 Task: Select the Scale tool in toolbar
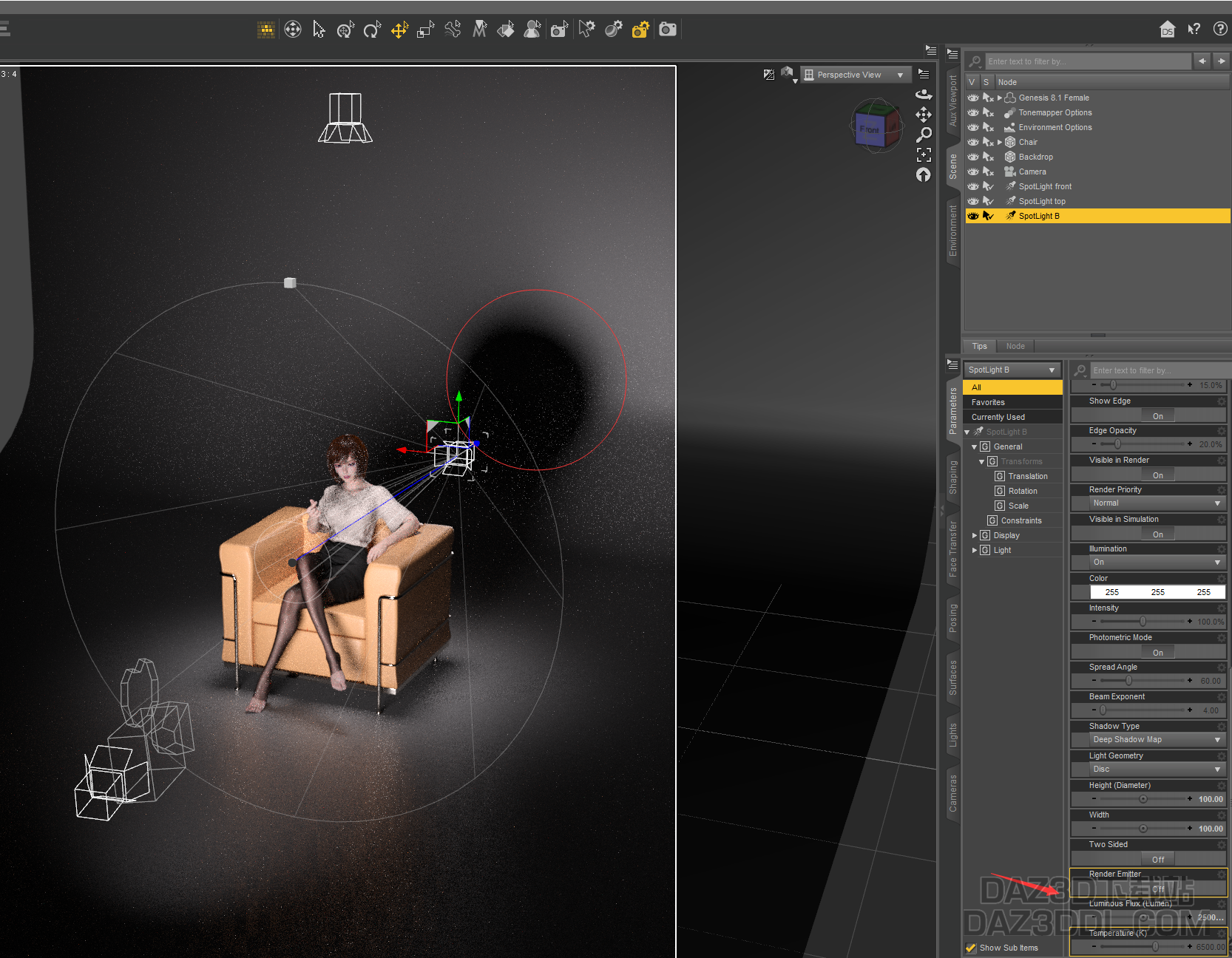coord(426,30)
